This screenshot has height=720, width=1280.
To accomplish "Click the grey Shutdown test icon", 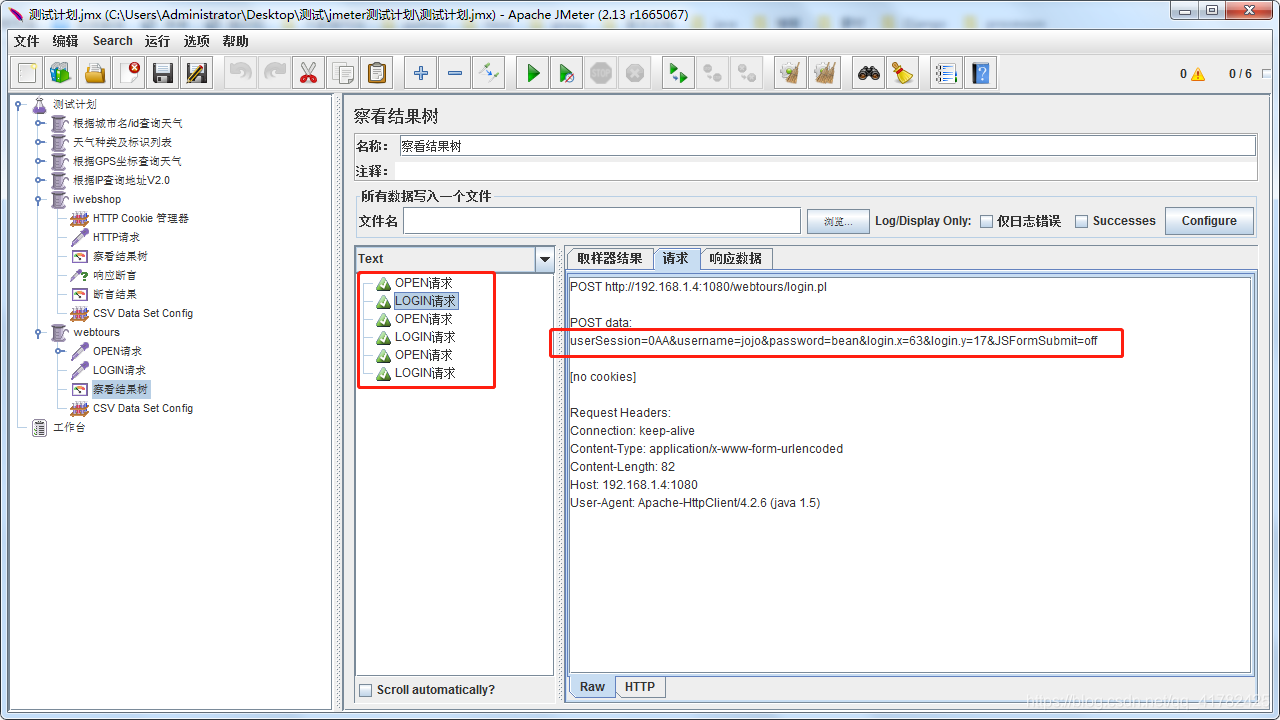I will [635, 73].
